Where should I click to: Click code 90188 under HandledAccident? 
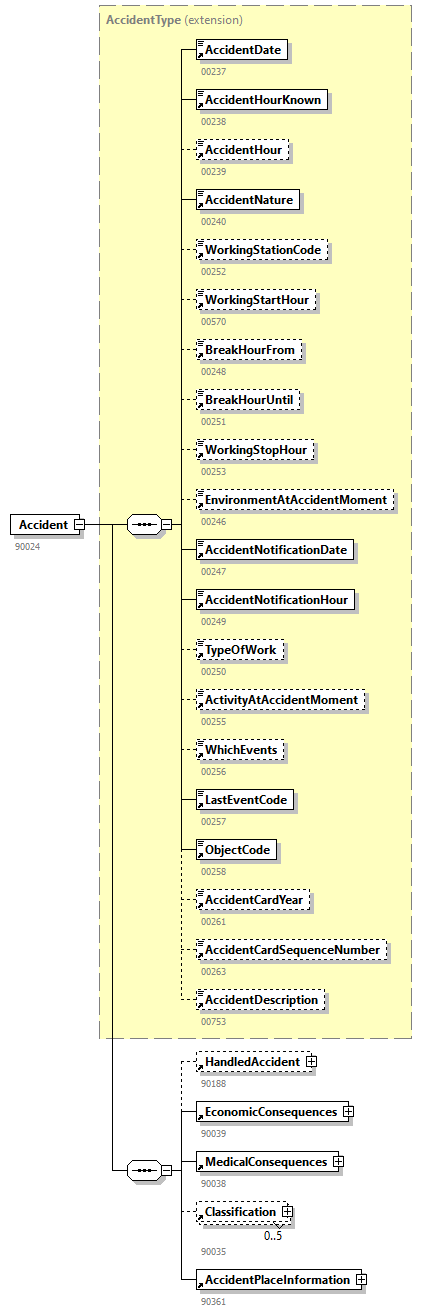214,1083
